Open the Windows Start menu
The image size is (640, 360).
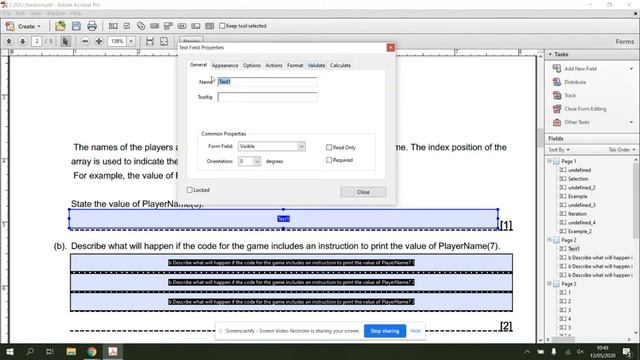pyautogui.click(x=9, y=351)
